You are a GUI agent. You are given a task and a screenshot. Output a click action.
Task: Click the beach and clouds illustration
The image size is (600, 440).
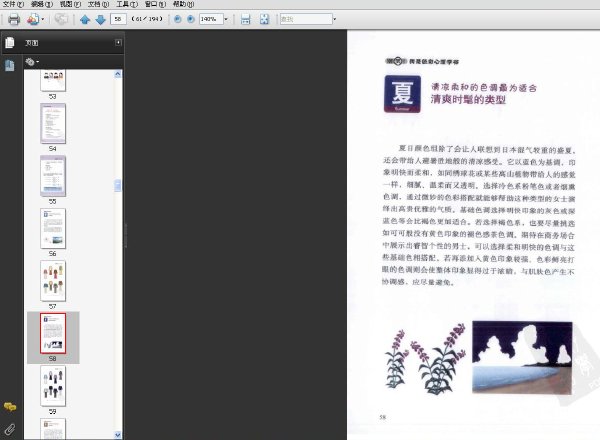(x=522, y=357)
